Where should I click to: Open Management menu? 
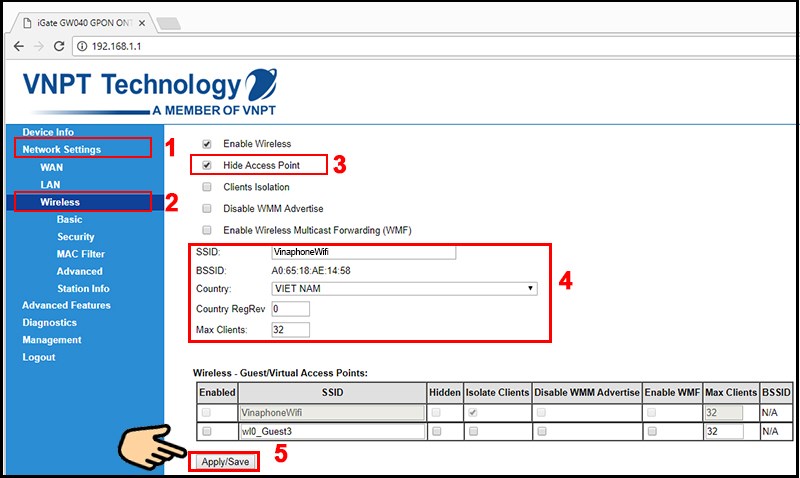click(x=52, y=340)
